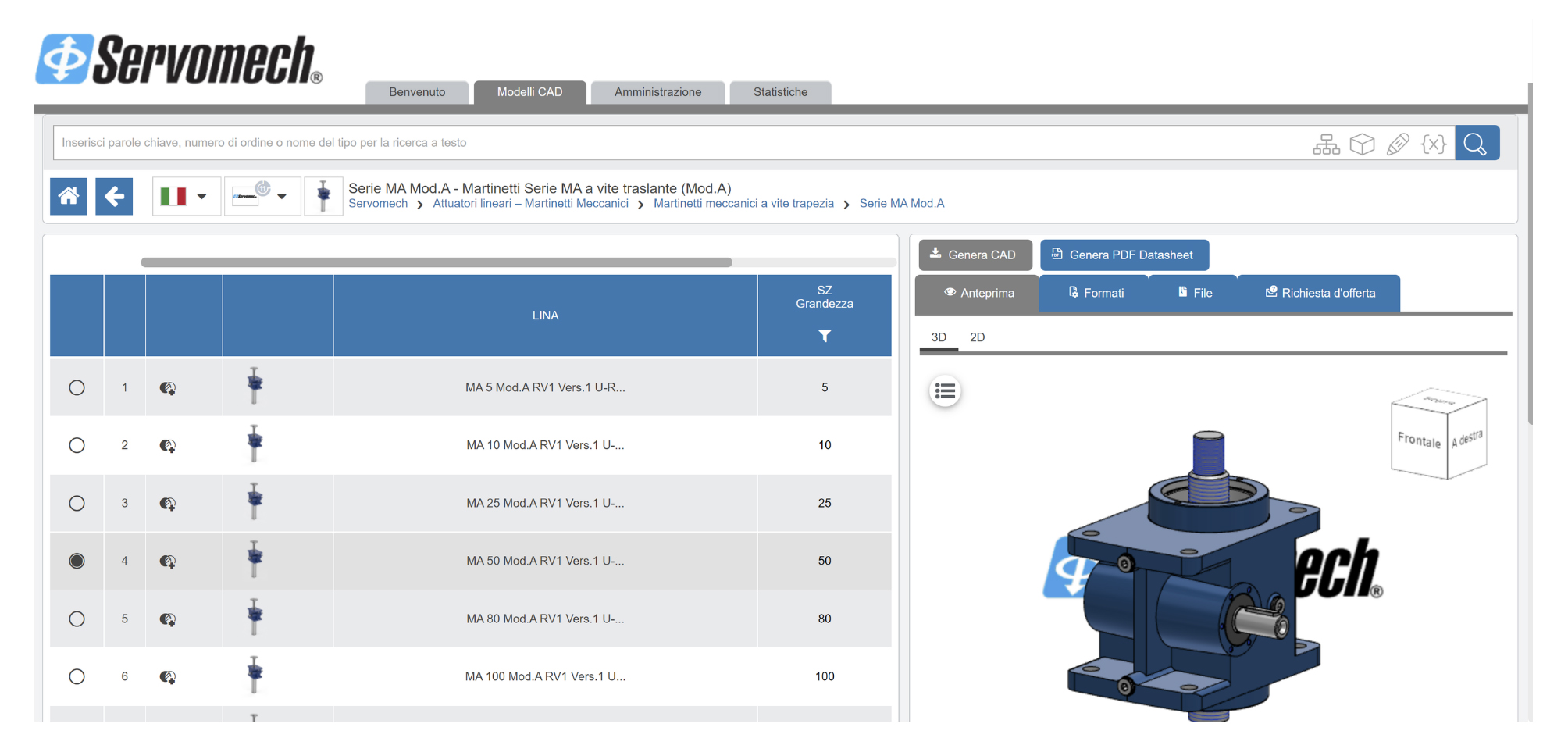Screen dimensions: 1568x738
Task: Click the add-to-cart icon in row 1
Action: [168, 388]
